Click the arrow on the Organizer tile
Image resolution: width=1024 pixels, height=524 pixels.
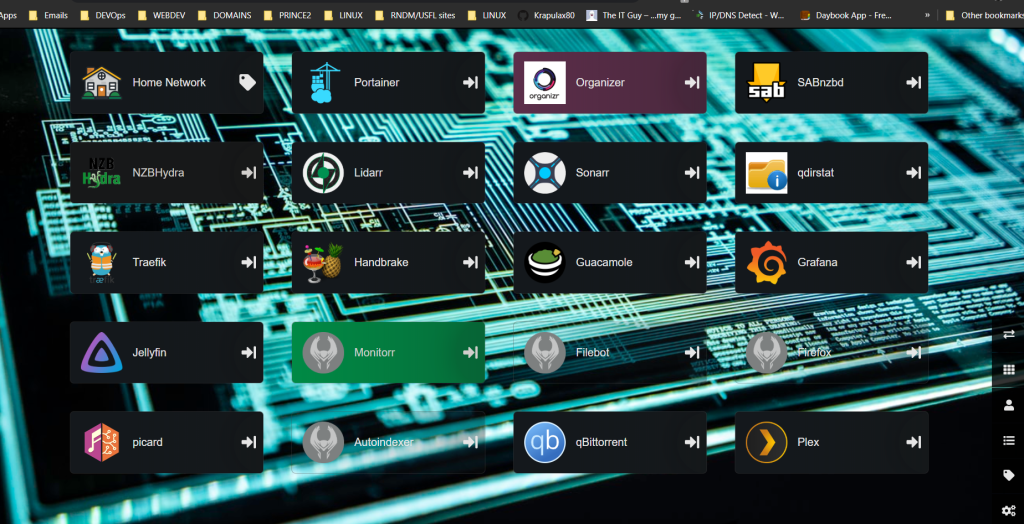click(691, 83)
